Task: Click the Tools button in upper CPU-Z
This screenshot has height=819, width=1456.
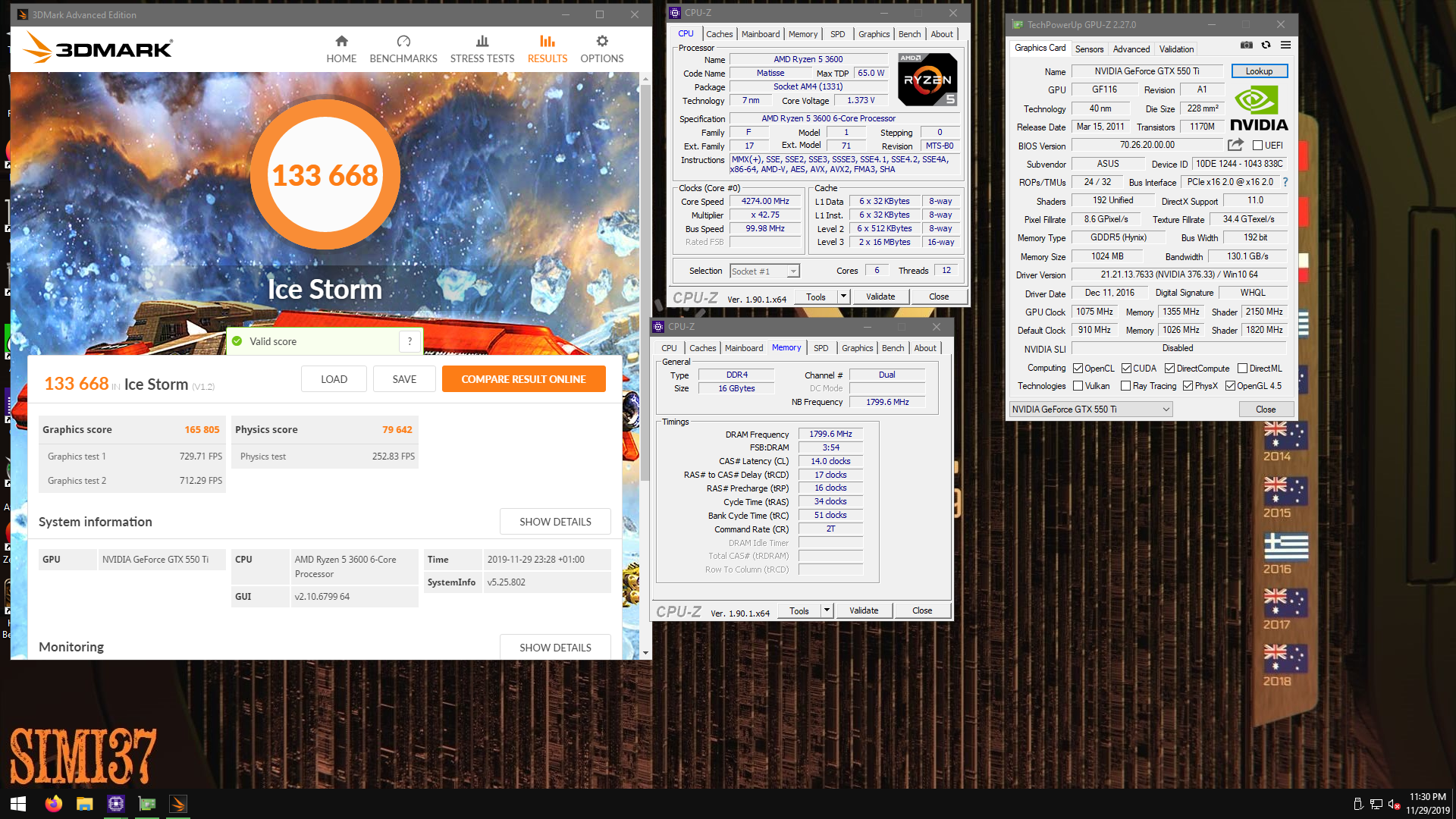Action: pyautogui.click(x=816, y=297)
